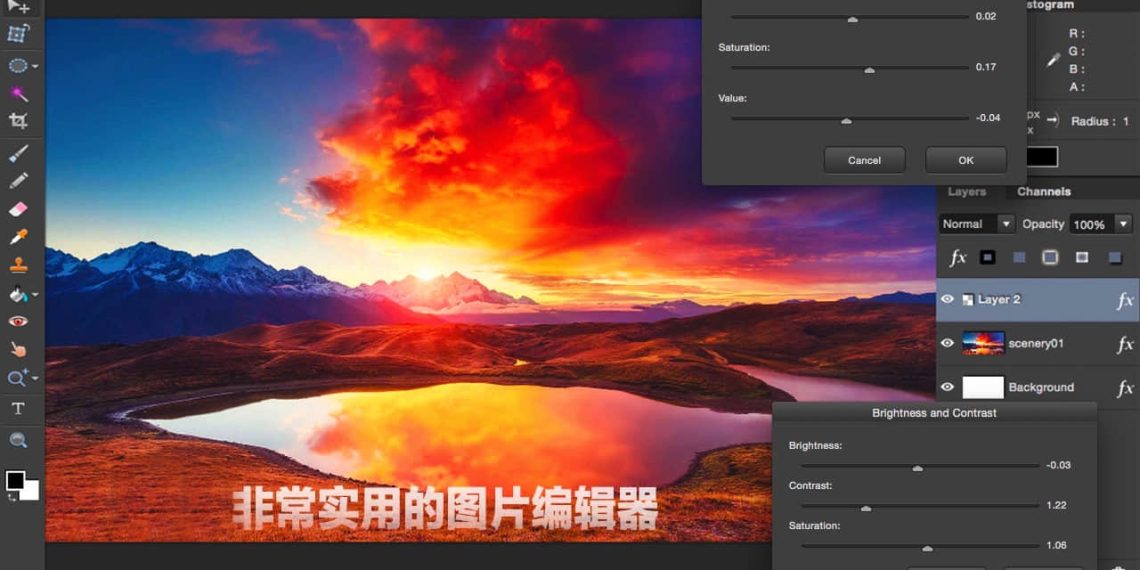
Task: Open the Elliptical Select tool options arrow
Action: [x=35, y=67]
